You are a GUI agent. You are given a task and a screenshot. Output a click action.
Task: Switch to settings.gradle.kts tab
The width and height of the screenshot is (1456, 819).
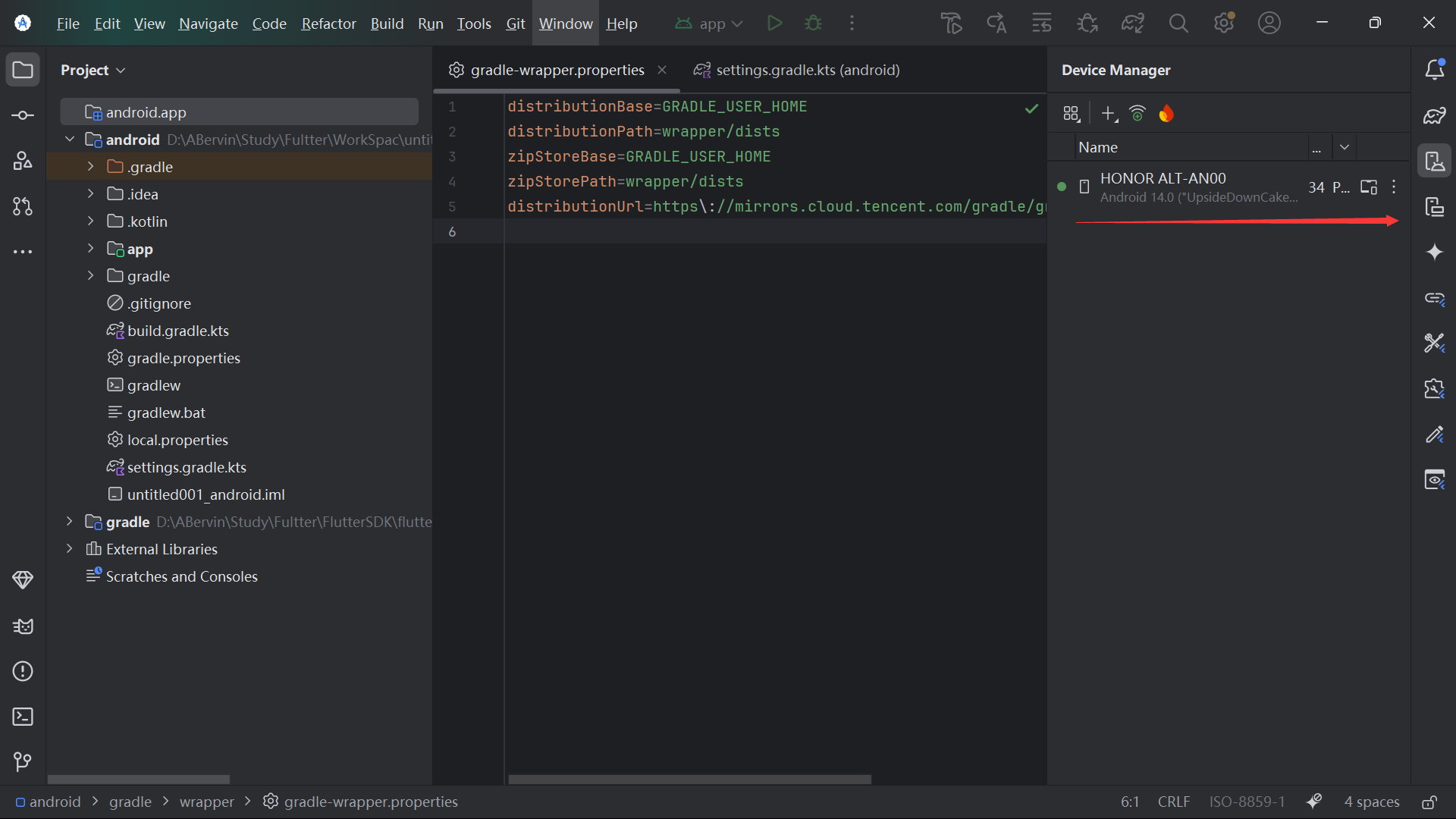[796, 70]
